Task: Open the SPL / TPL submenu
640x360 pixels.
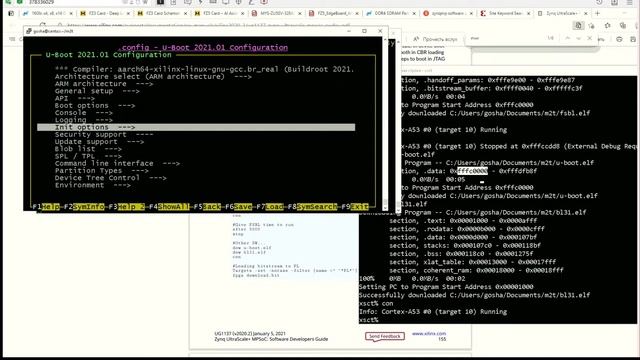Action: pyautogui.click(x=88, y=156)
